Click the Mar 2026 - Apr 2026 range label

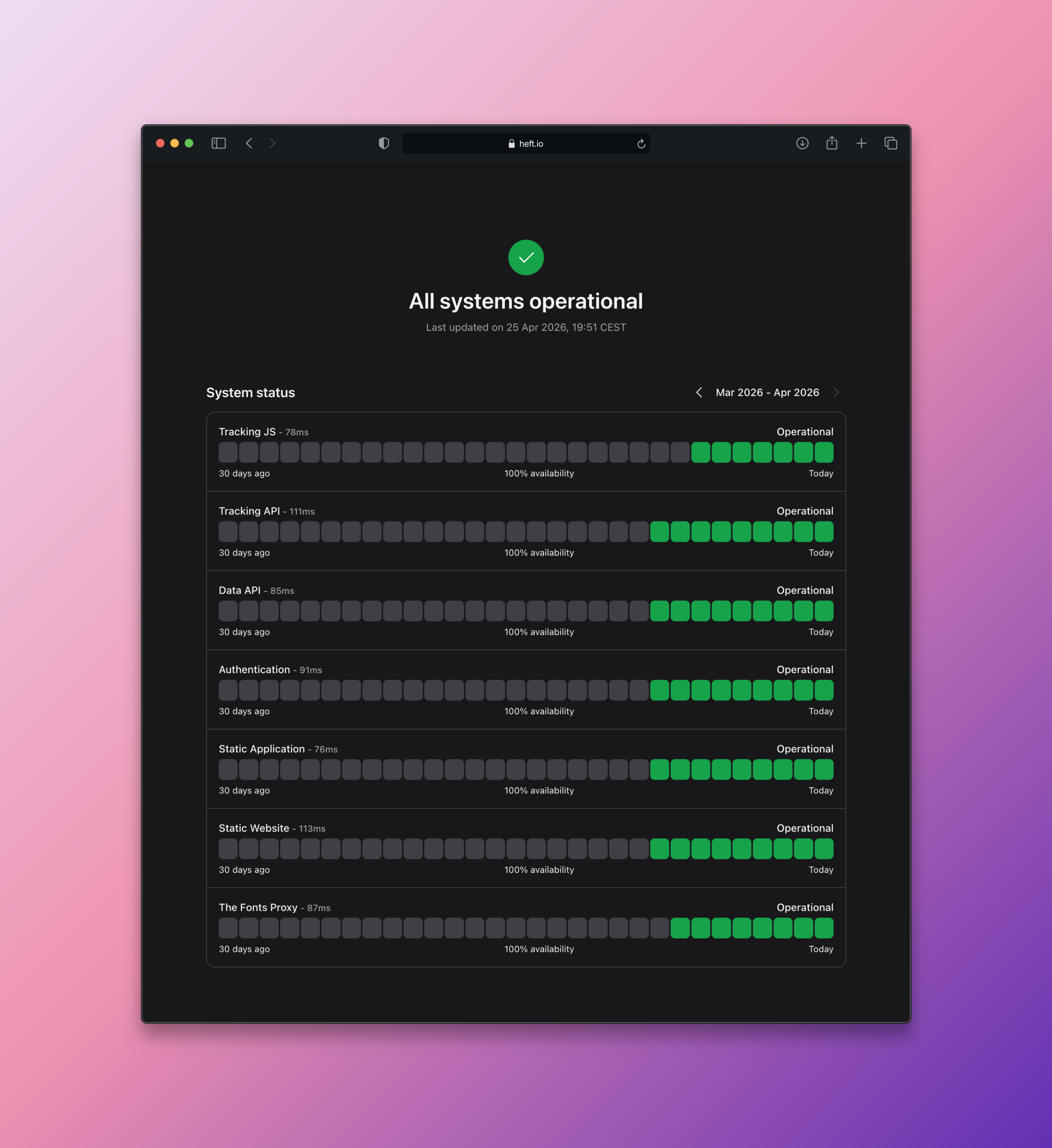coord(767,392)
